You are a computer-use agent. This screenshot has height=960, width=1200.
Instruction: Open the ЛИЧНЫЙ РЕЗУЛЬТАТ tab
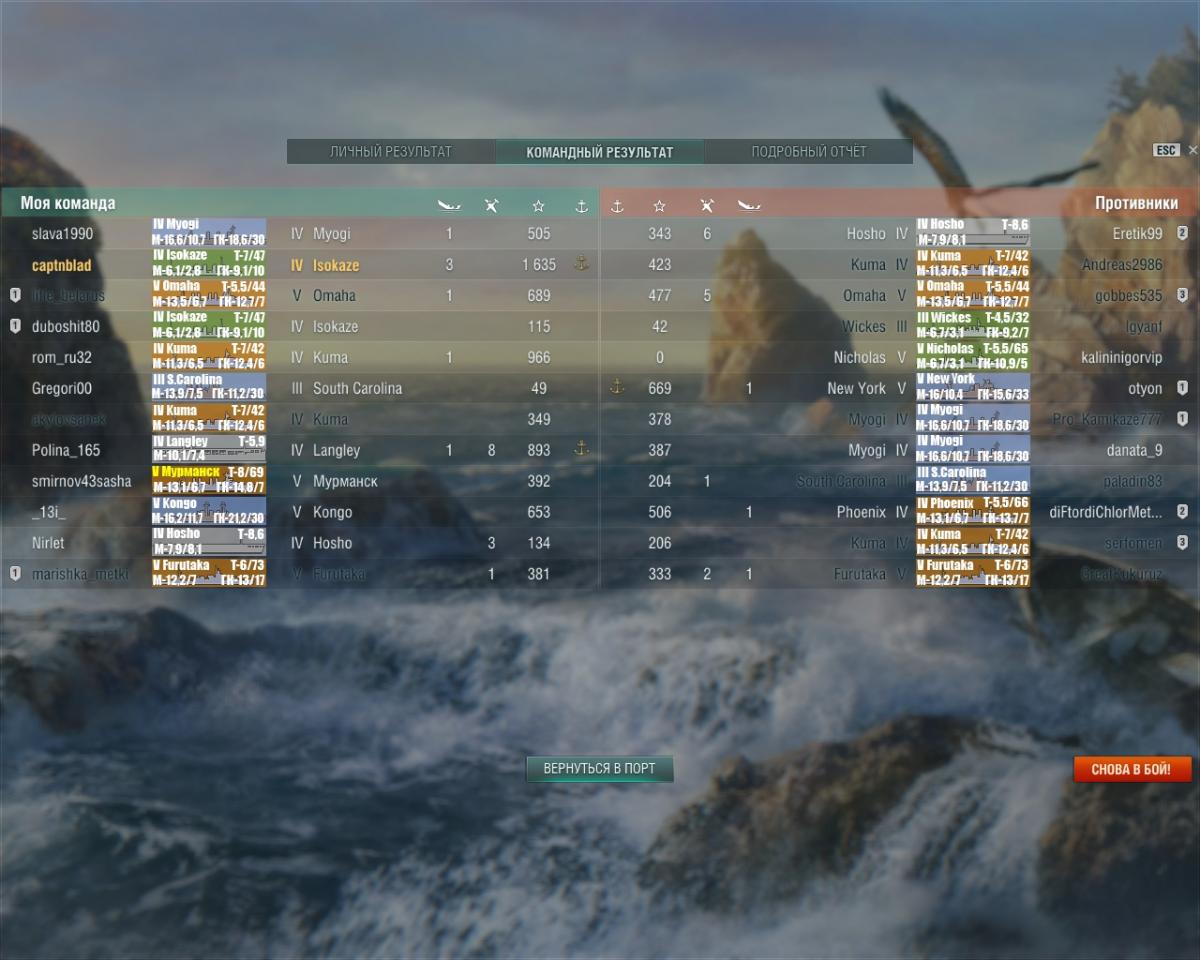(x=391, y=152)
